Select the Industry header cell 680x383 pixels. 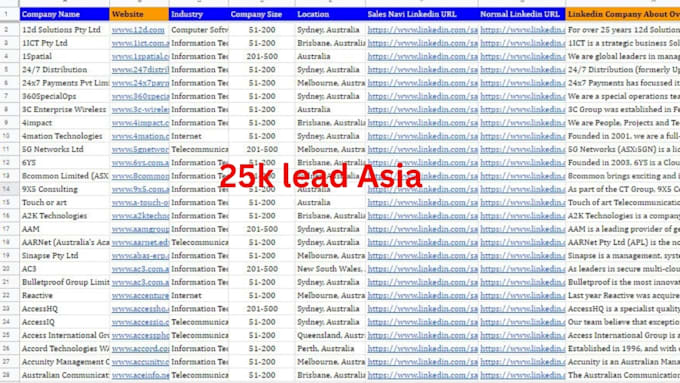198,14
